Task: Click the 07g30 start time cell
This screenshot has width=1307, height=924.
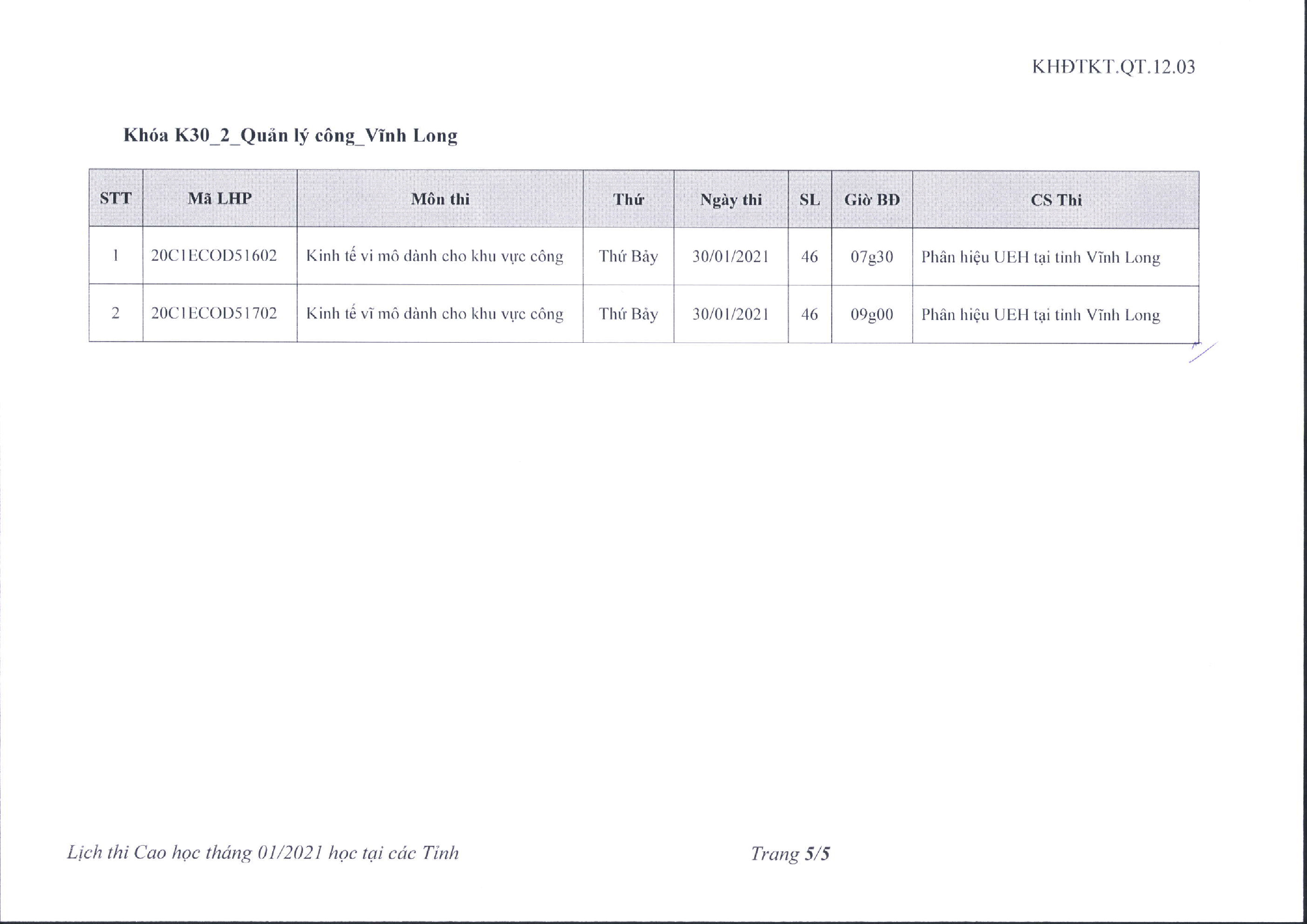Action: (871, 257)
